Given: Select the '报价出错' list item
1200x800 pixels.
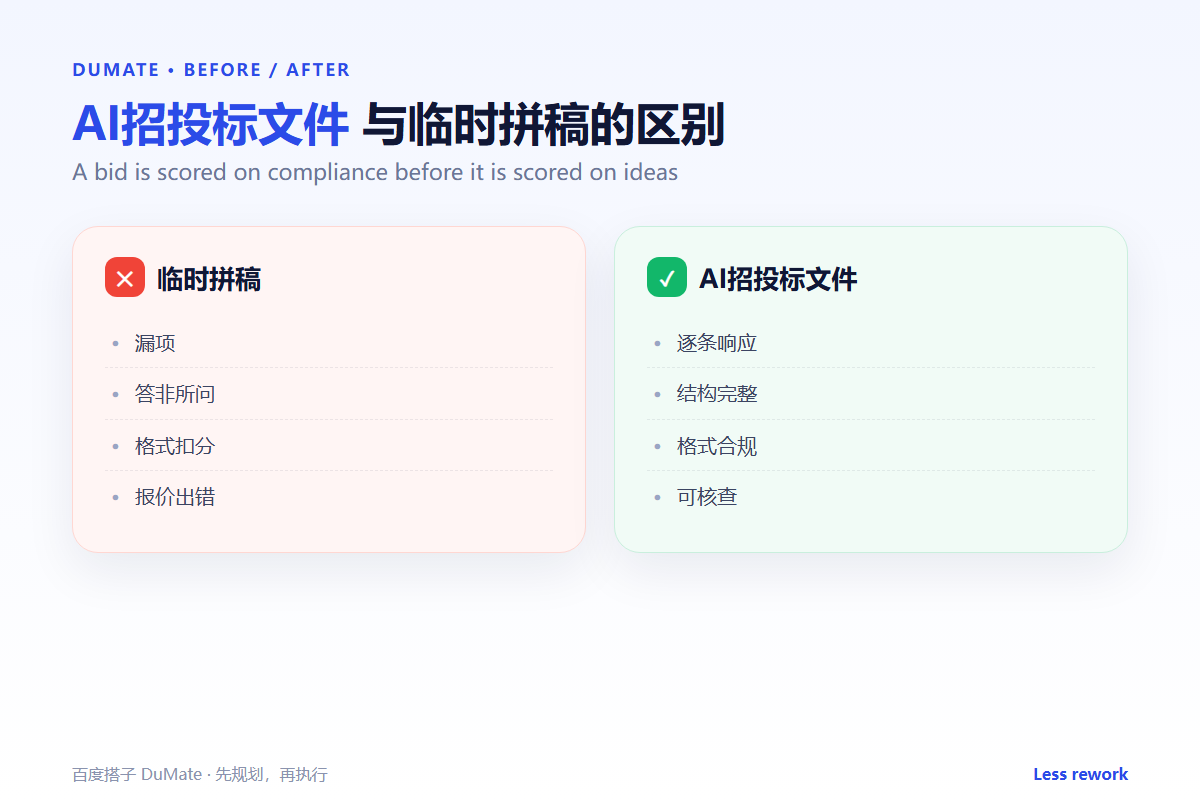Looking at the screenshot, I should pos(329,497).
